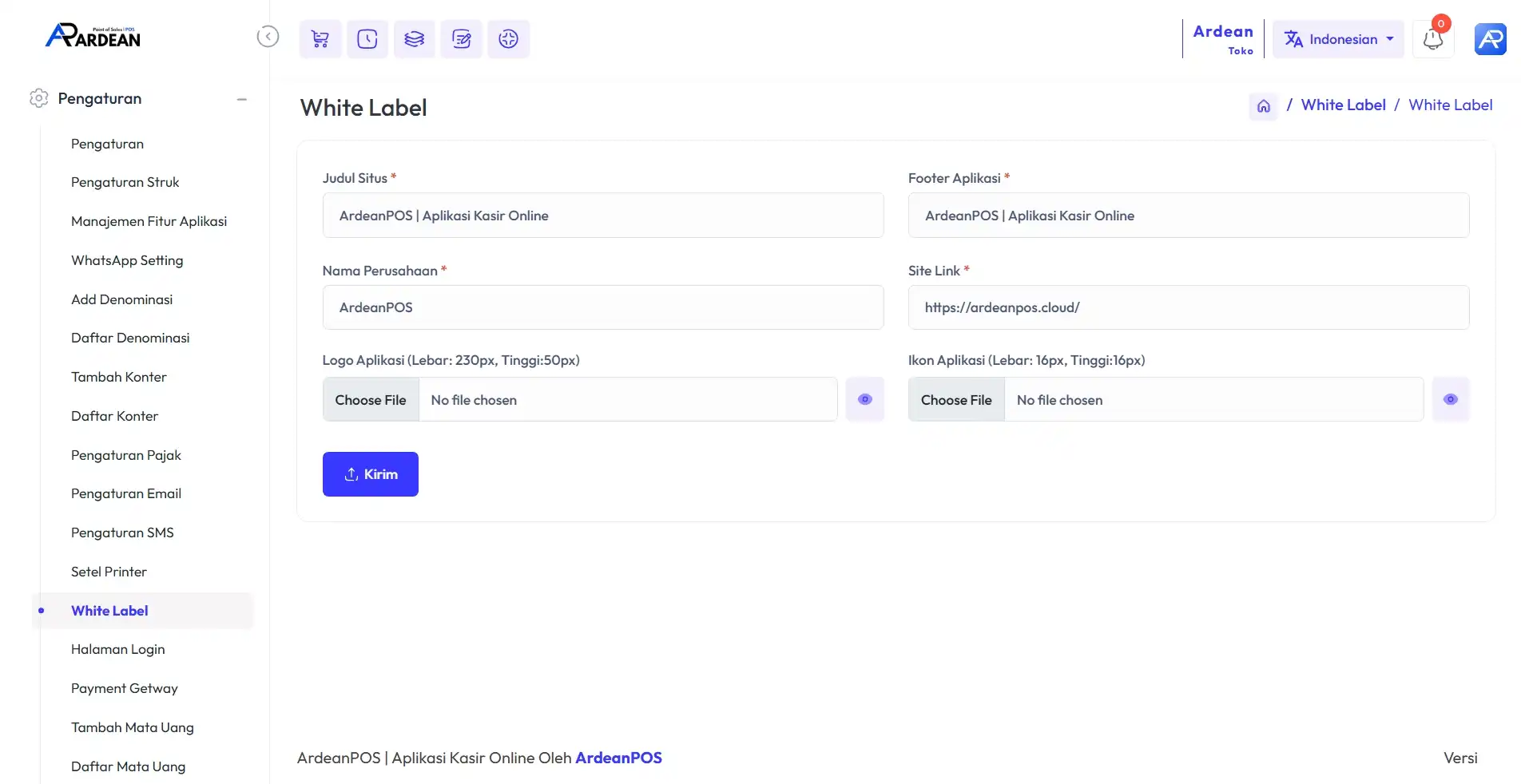Viewport: 1521px width, 784px height.
Task: Go to Manajemen Fitur Aplikasi
Action: pos(149,221)
